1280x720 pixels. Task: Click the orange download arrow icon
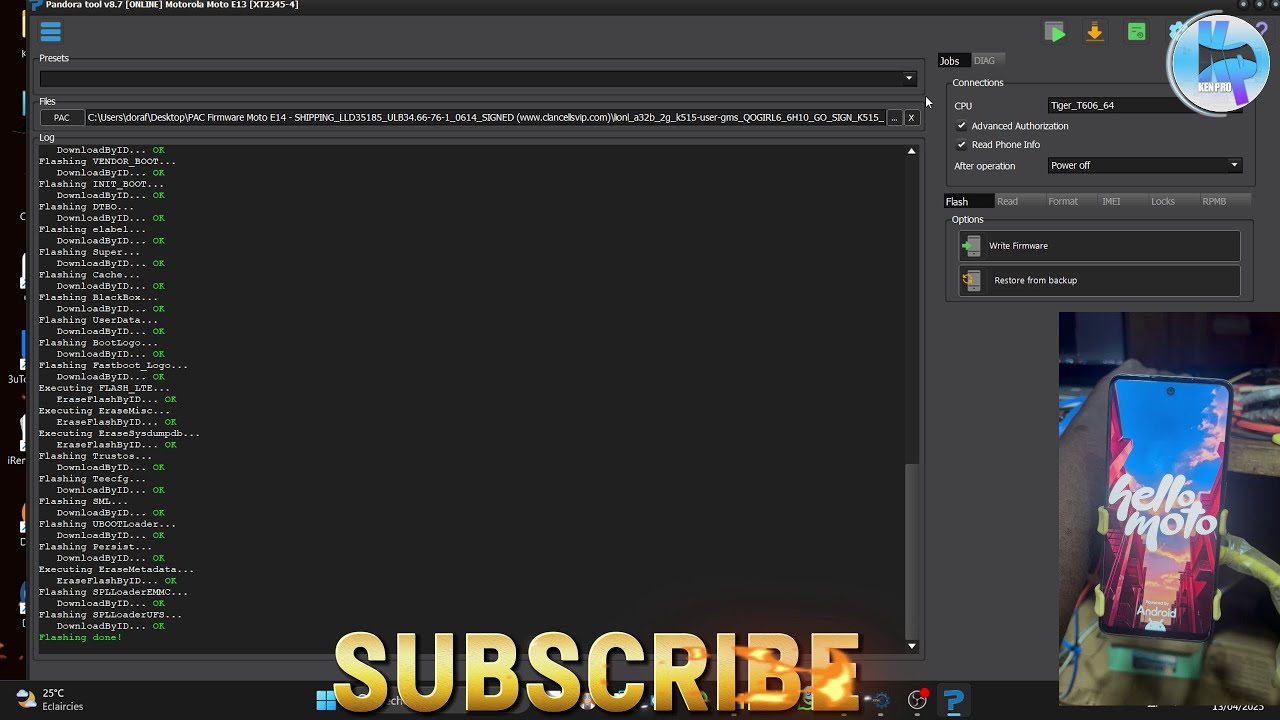[x=1095, y=33]
